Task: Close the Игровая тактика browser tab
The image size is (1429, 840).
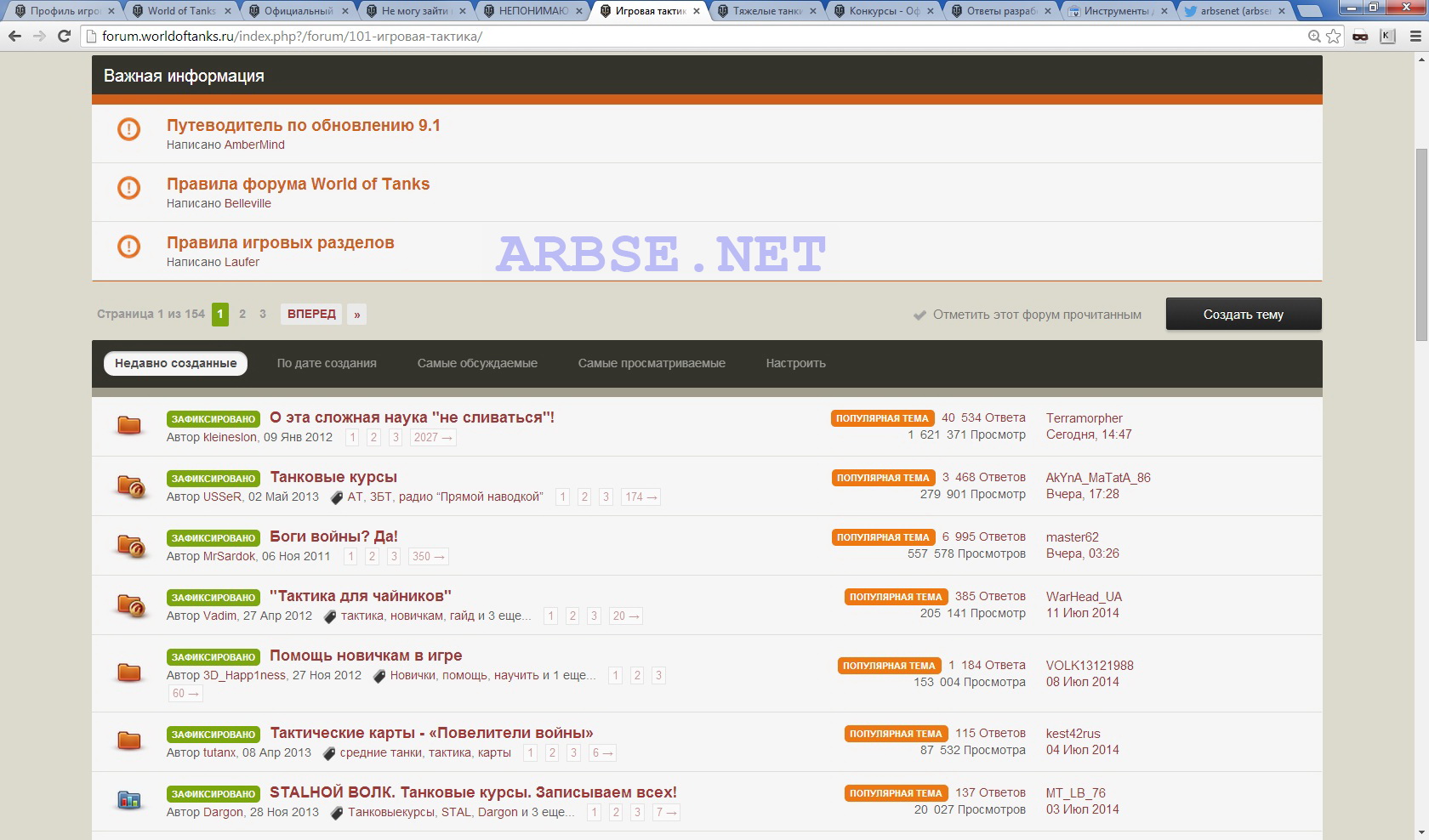Action: pos(697,11)
